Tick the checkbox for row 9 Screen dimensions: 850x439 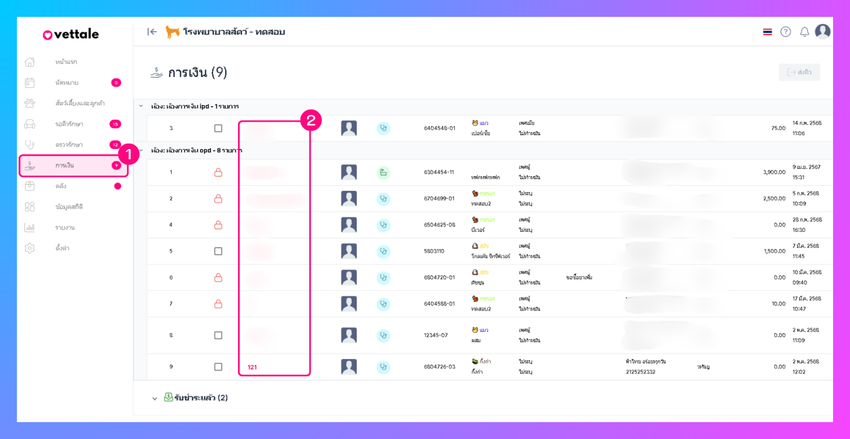point(218,367)
